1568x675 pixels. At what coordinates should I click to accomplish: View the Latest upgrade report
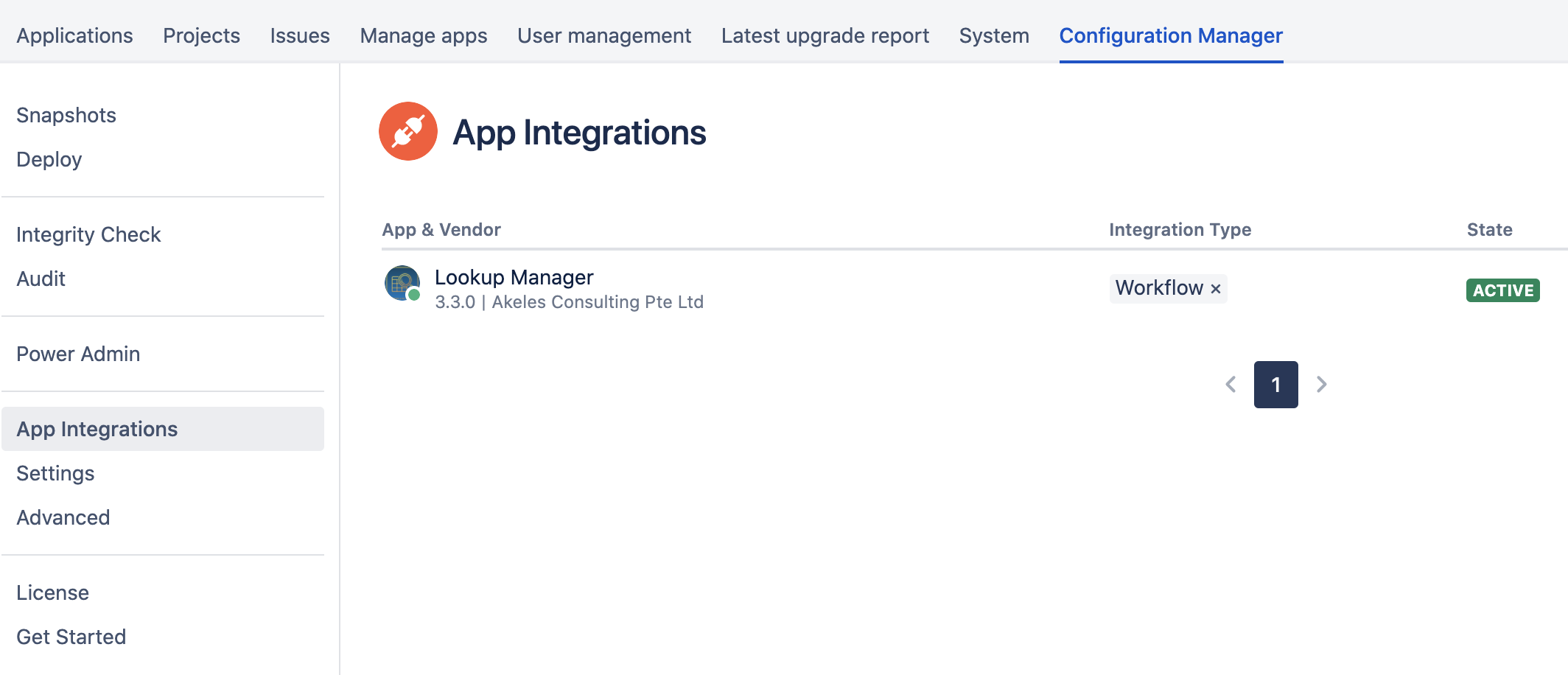825,35
